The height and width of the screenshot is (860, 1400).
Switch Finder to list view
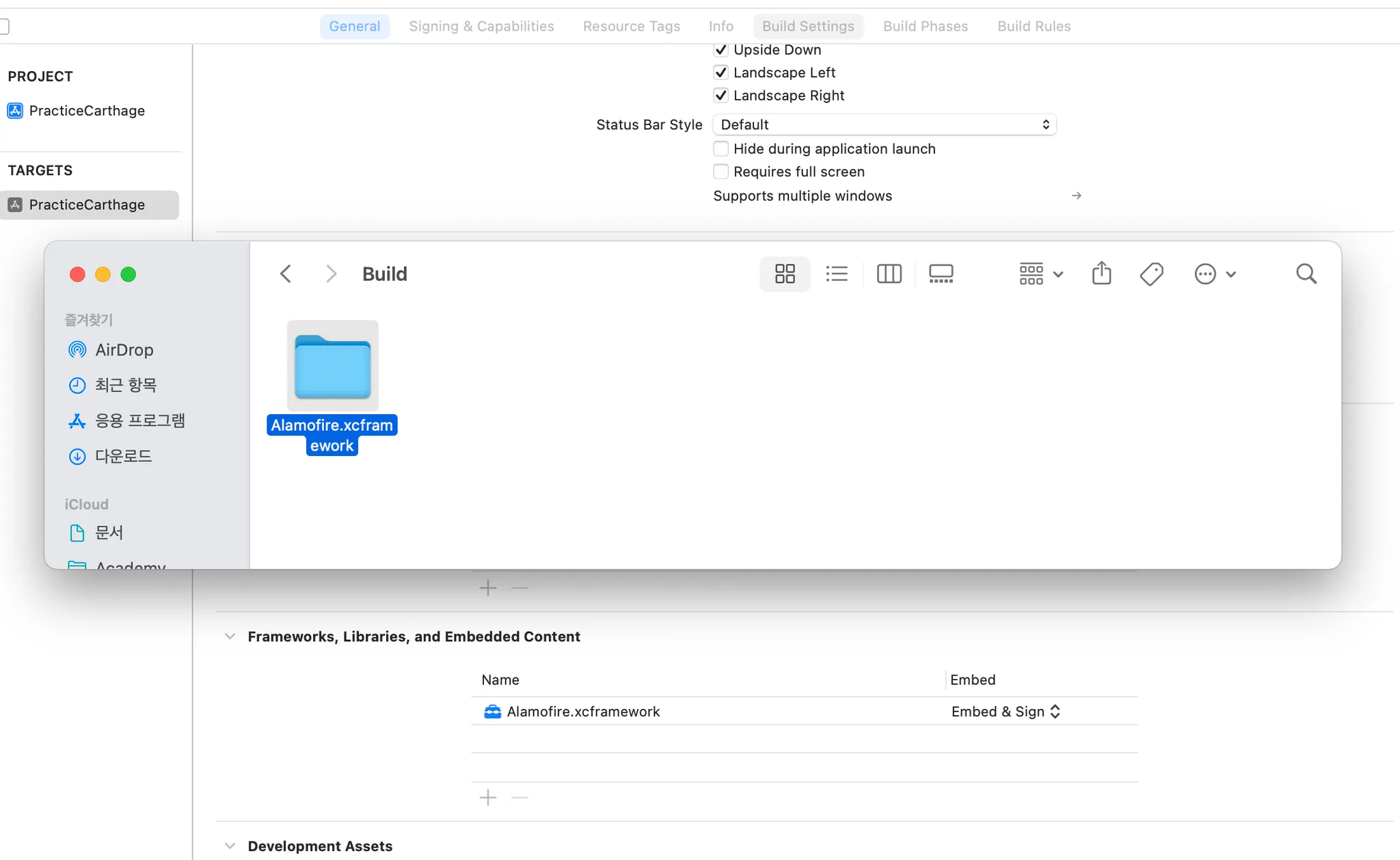pyautogui.click(x=837, y=274)
